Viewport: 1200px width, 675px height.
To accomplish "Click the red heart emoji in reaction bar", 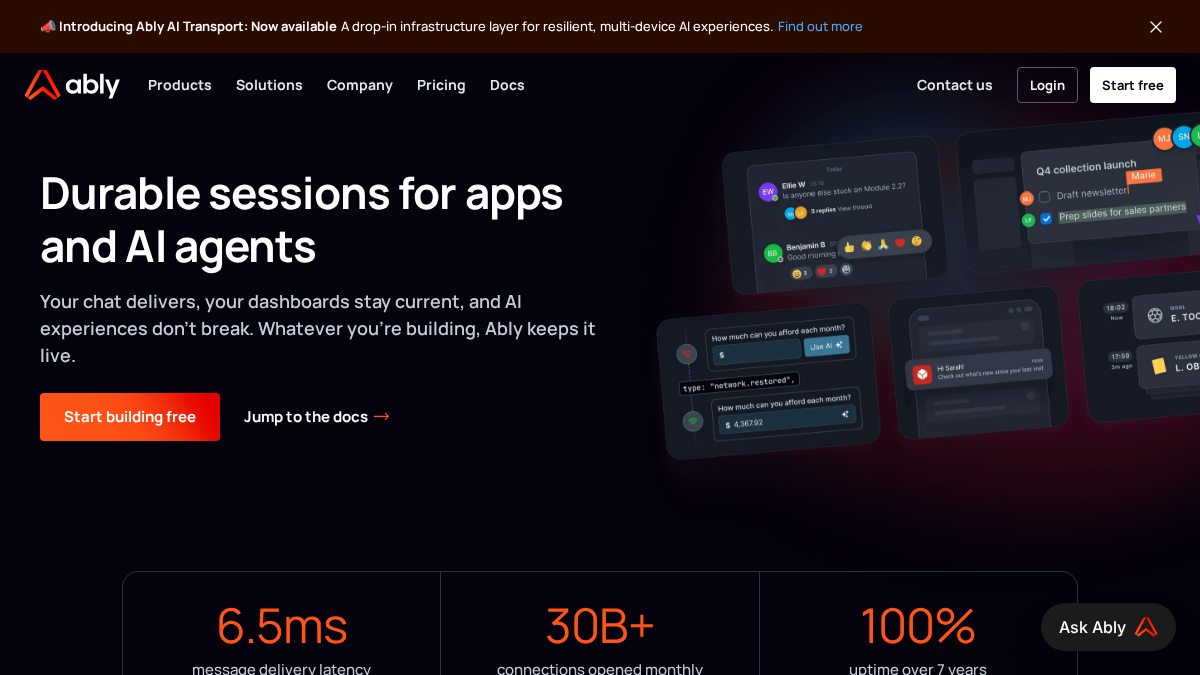I will click(900, 242).
